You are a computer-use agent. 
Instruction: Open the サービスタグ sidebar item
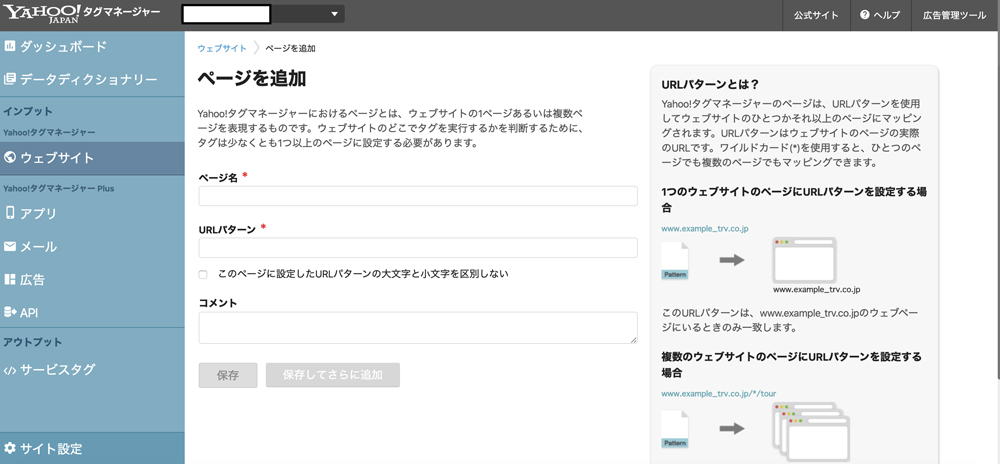tap(92, 370)
